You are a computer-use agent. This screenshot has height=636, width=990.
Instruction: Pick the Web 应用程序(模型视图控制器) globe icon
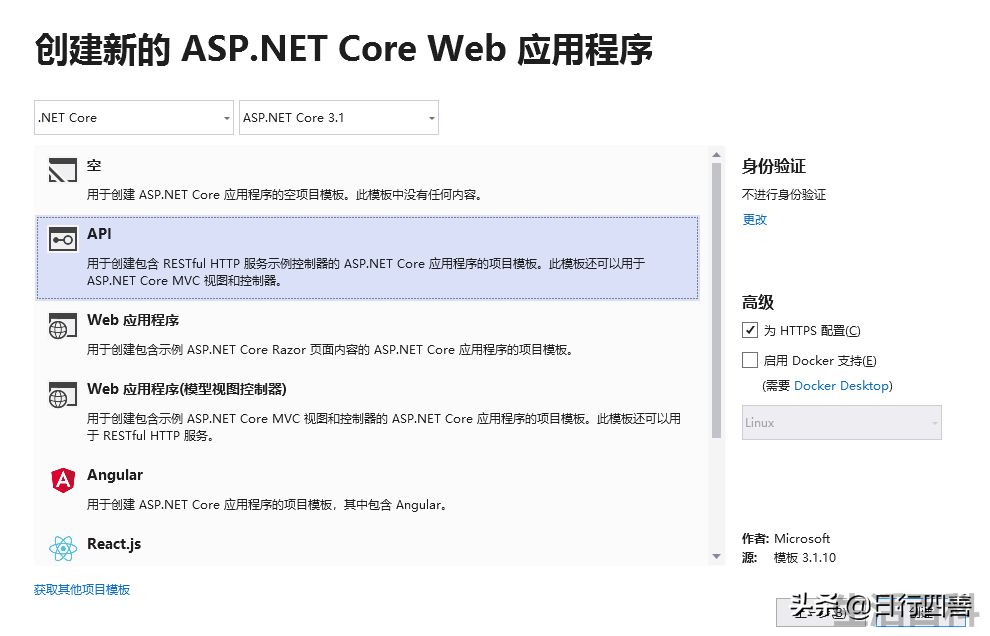(63, 395)
